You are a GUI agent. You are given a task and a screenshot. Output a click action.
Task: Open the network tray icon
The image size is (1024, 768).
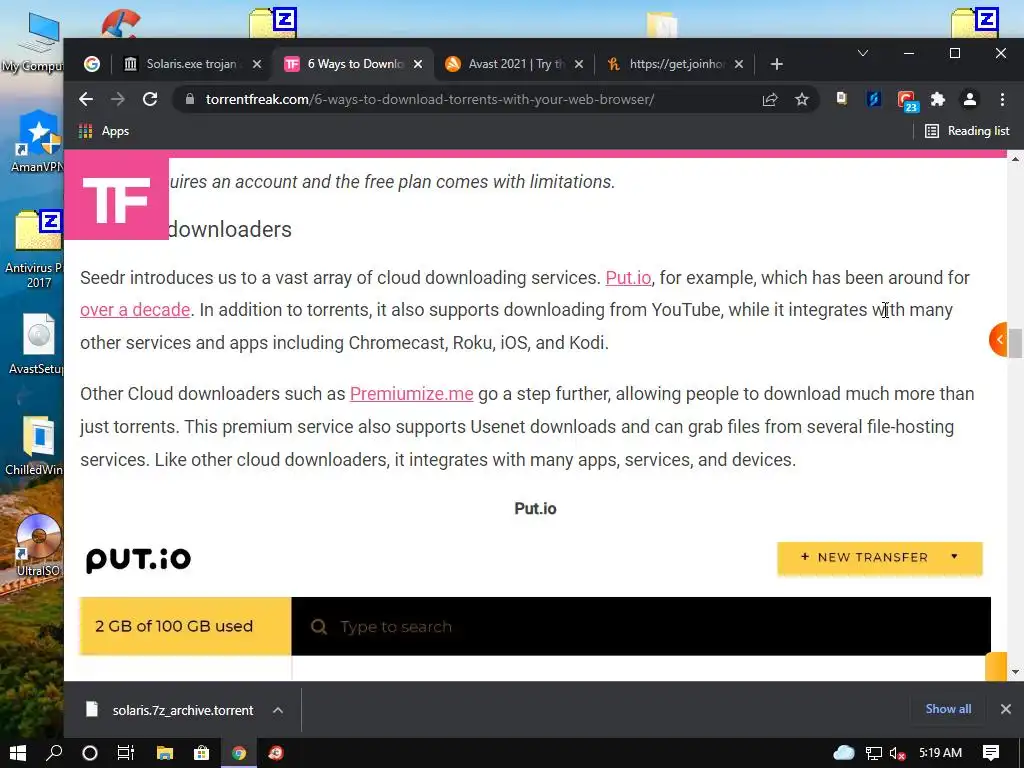pyautogui.click(x=873, y=753)
